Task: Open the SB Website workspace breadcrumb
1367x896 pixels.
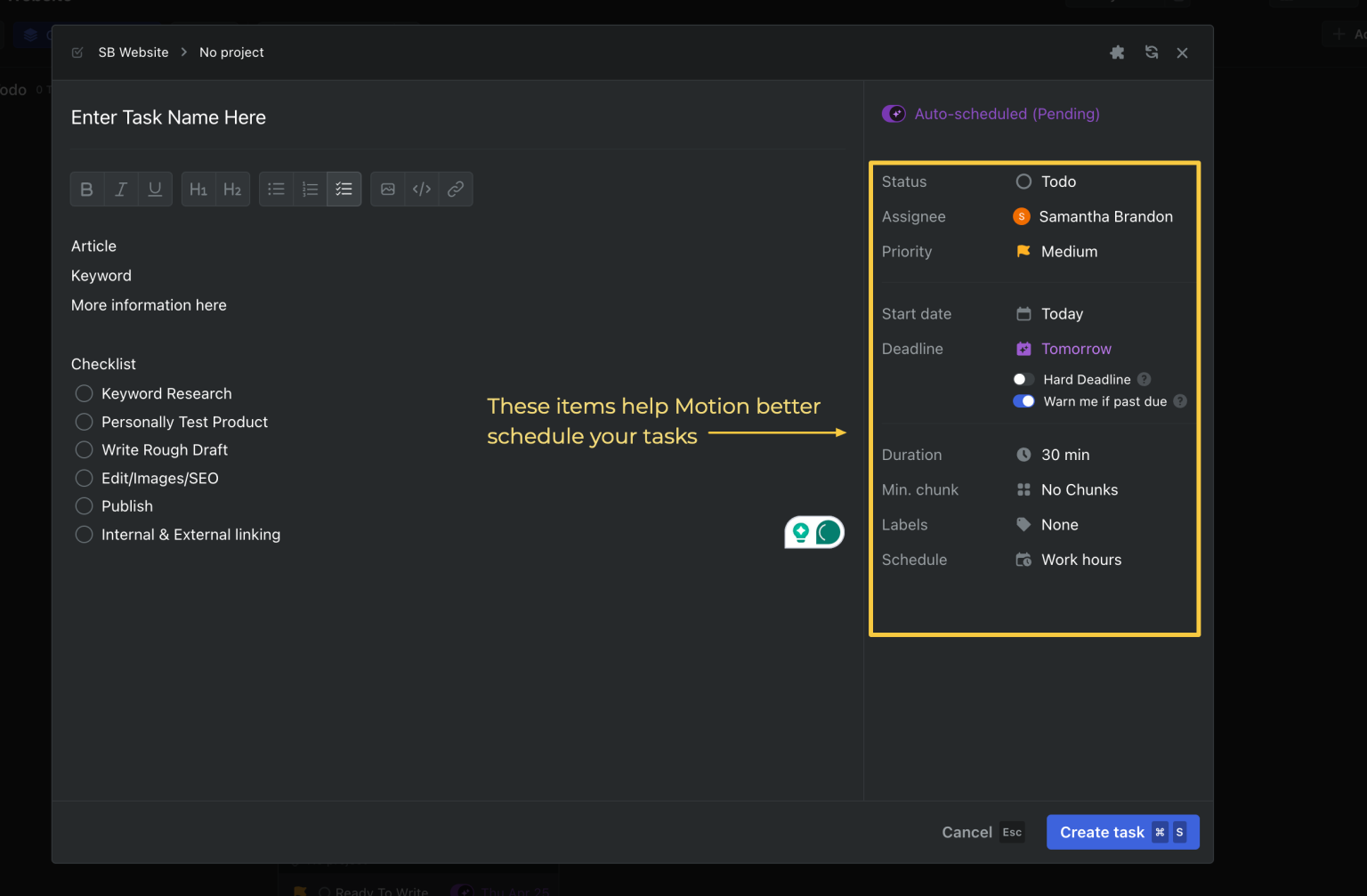Action: click(x=133, y=52)
